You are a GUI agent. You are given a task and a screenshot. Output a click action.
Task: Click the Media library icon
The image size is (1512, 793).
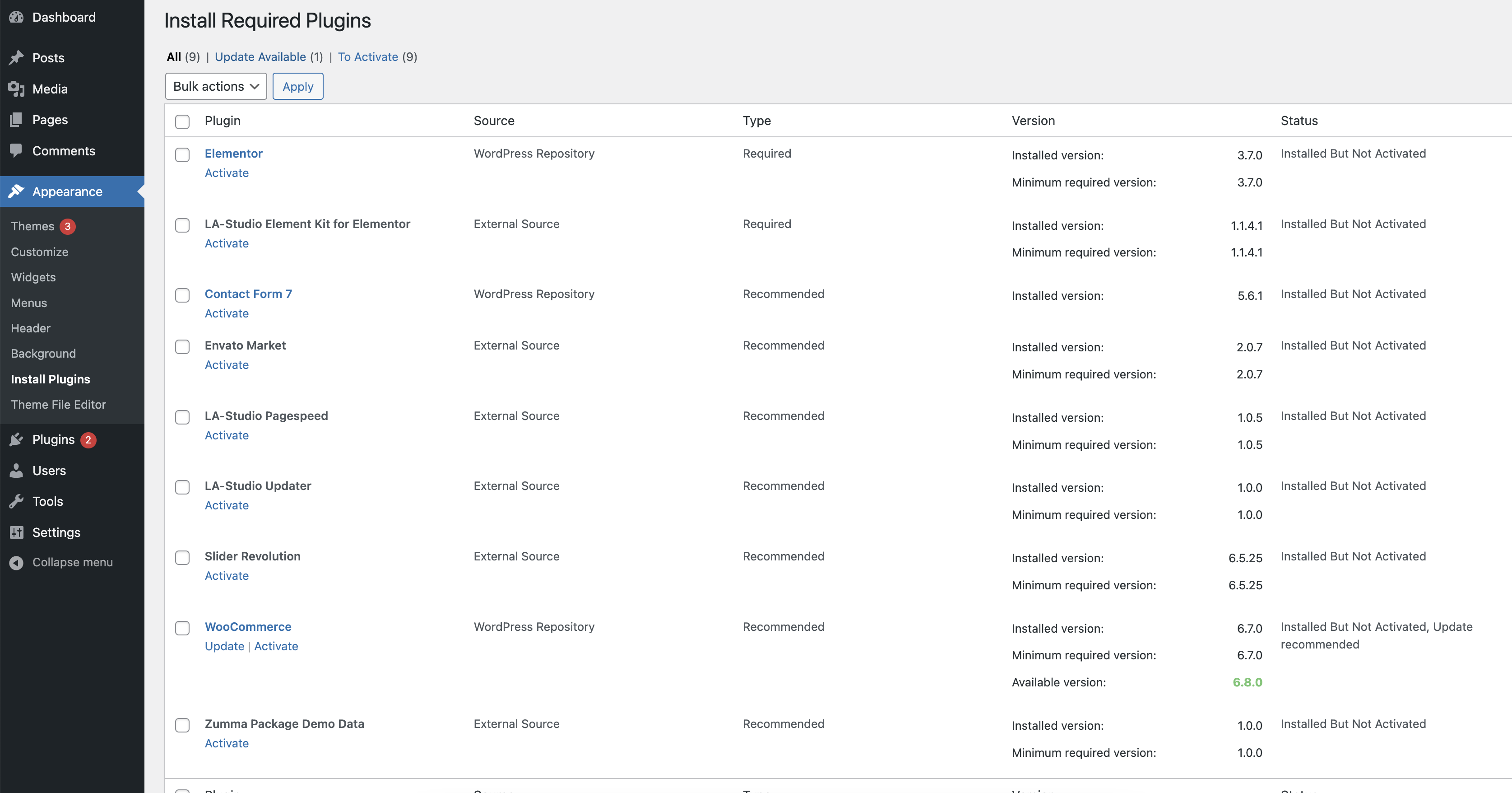(16, 89)
